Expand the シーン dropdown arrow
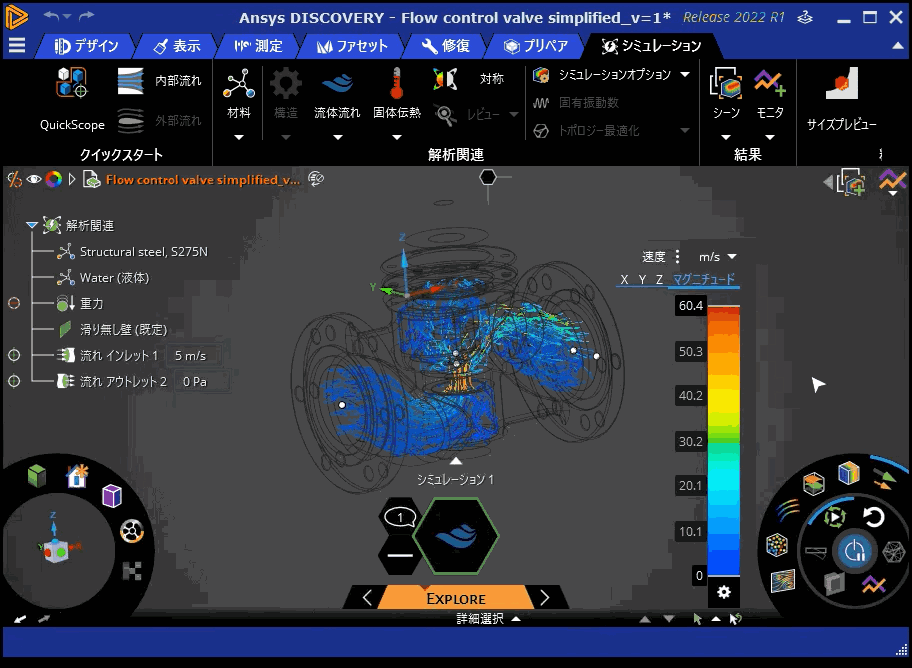The image size is (912, 668). pos(726,137)
